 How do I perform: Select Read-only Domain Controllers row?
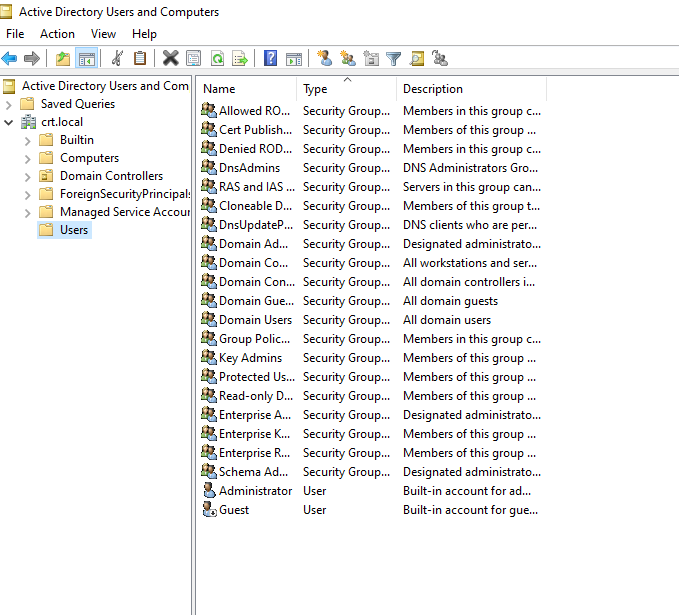click(x=372, y=395)
